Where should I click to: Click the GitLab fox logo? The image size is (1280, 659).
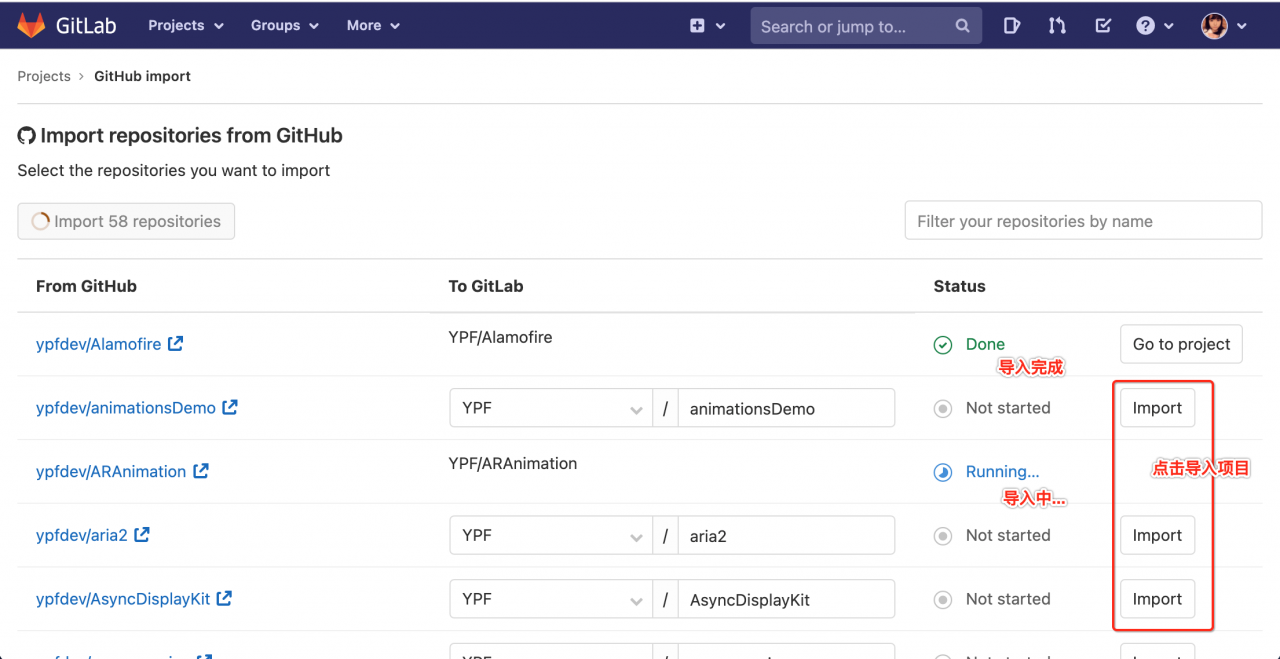click(x=32, y=25)
